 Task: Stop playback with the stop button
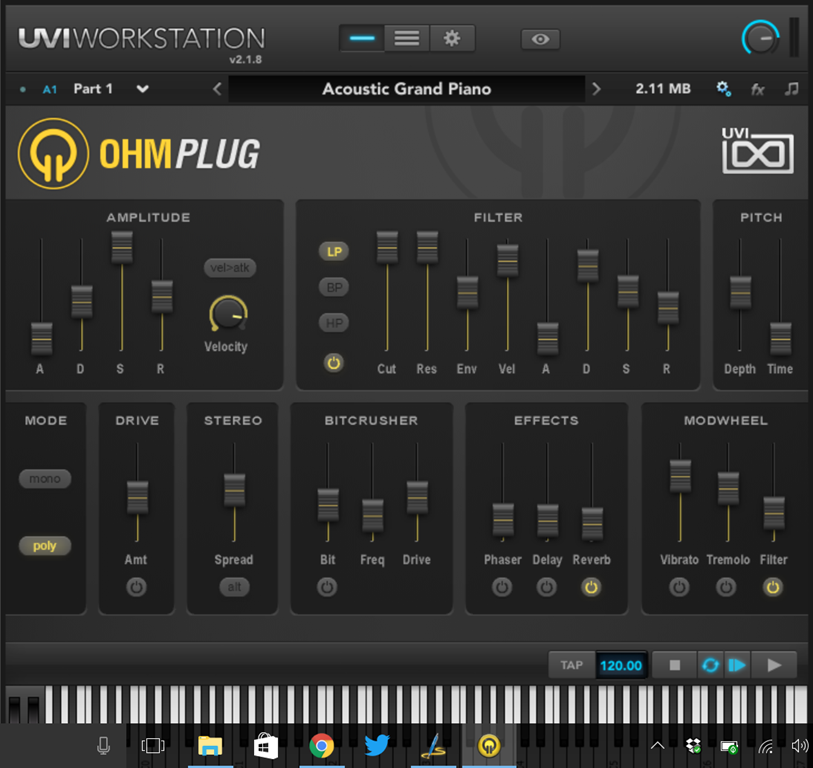tap(674, 665)
